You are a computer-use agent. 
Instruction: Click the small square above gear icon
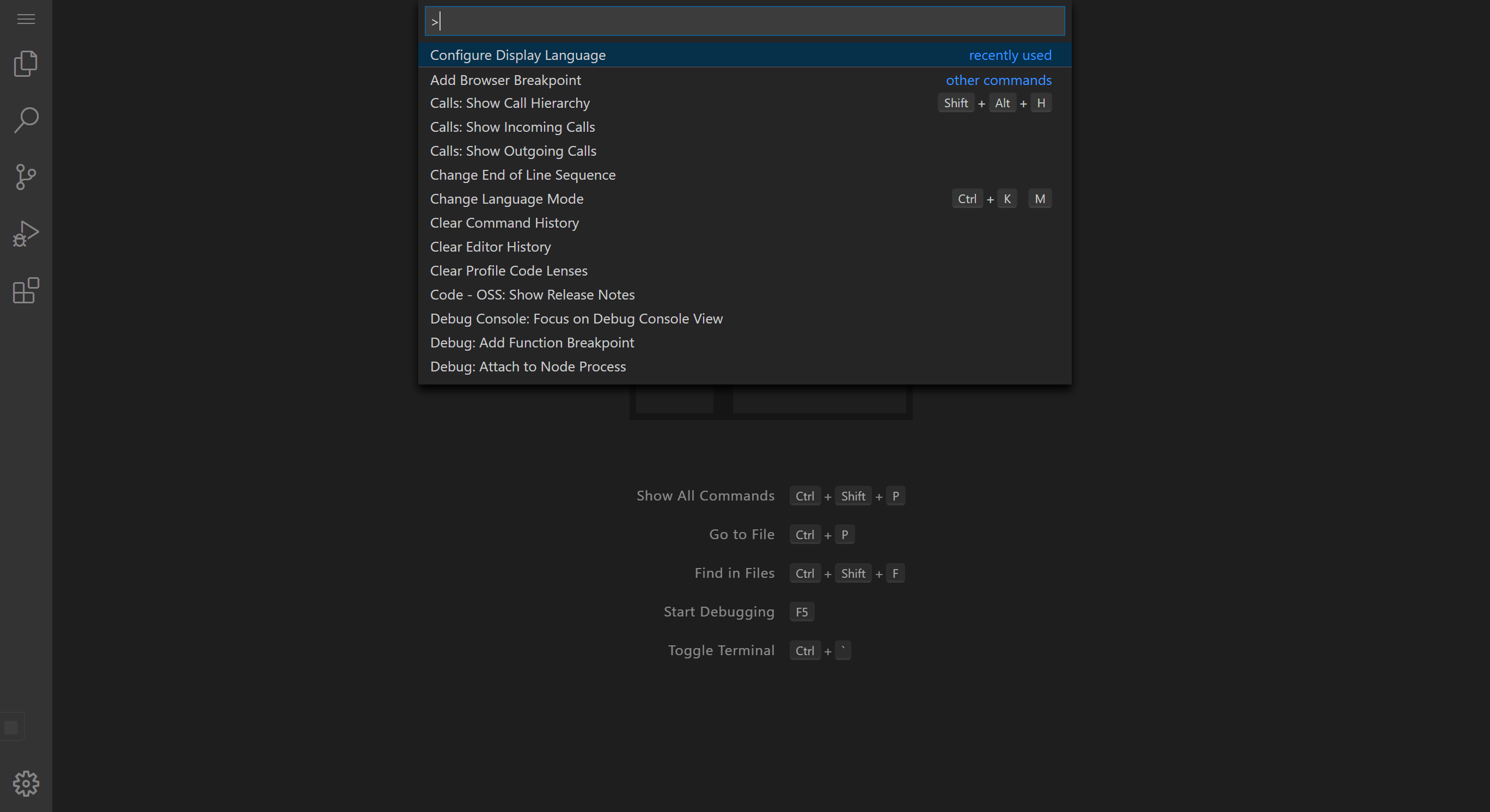tap(11, 728)
